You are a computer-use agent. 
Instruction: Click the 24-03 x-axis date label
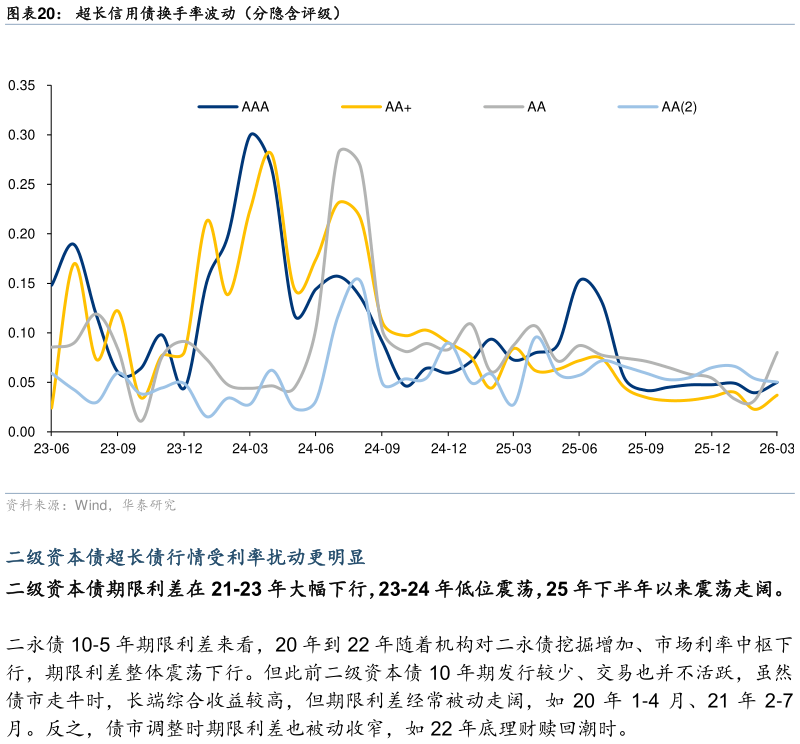pyautogui.click(x=249, y=450)
